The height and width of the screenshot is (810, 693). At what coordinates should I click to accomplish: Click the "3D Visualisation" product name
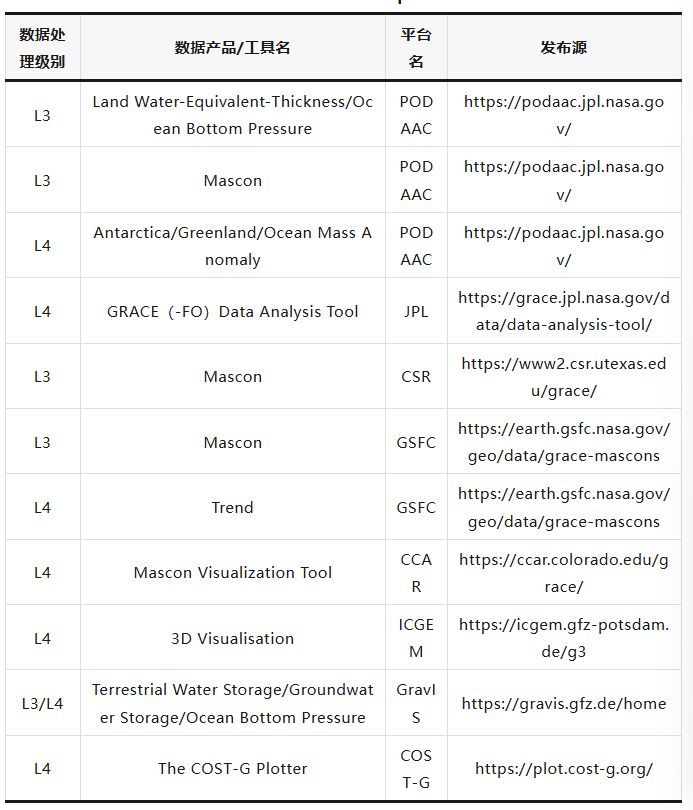(x=232, y=639)
